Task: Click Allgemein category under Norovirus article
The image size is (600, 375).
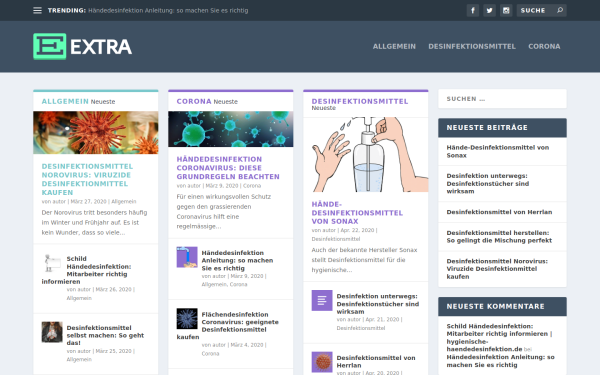Action: tap(124, 201)
